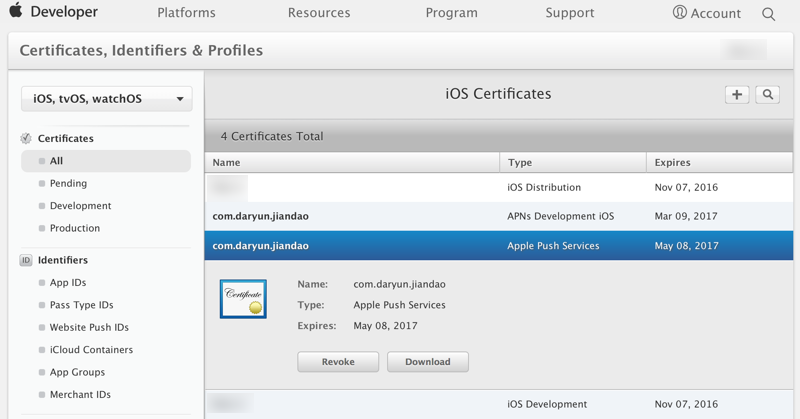Select Development certificates in sidebar
Image resolution: width=800 pixels, height=419 pixels.
pos(80,206)
